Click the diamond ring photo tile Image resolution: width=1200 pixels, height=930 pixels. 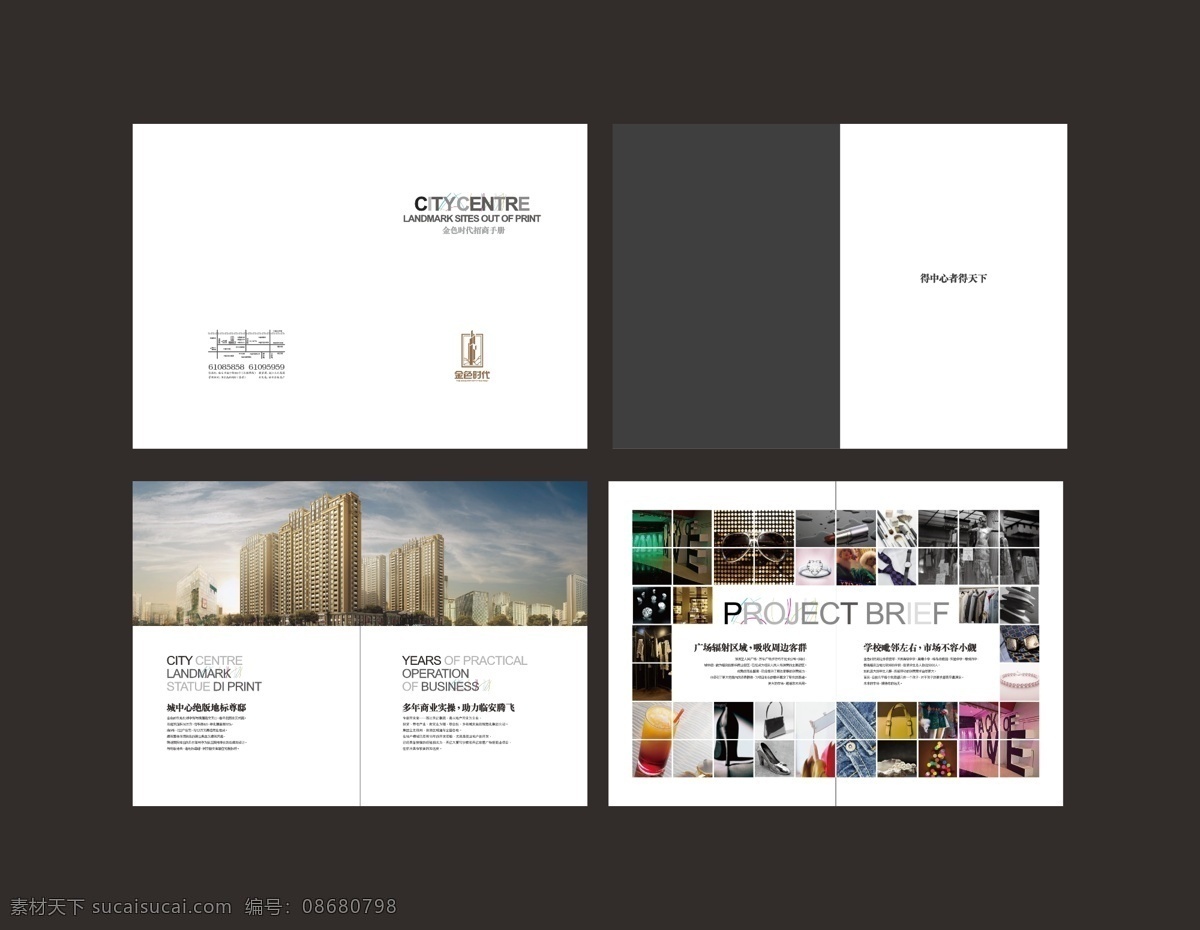click(x=815, y=566)
